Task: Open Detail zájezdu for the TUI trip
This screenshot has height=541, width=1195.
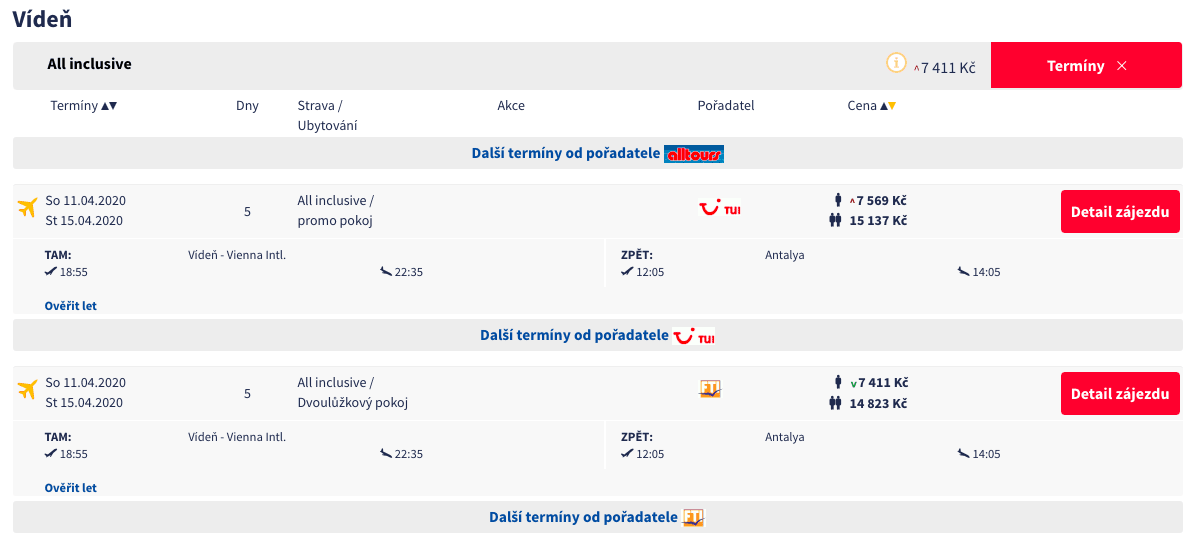Action: [x=1119, y=212]
